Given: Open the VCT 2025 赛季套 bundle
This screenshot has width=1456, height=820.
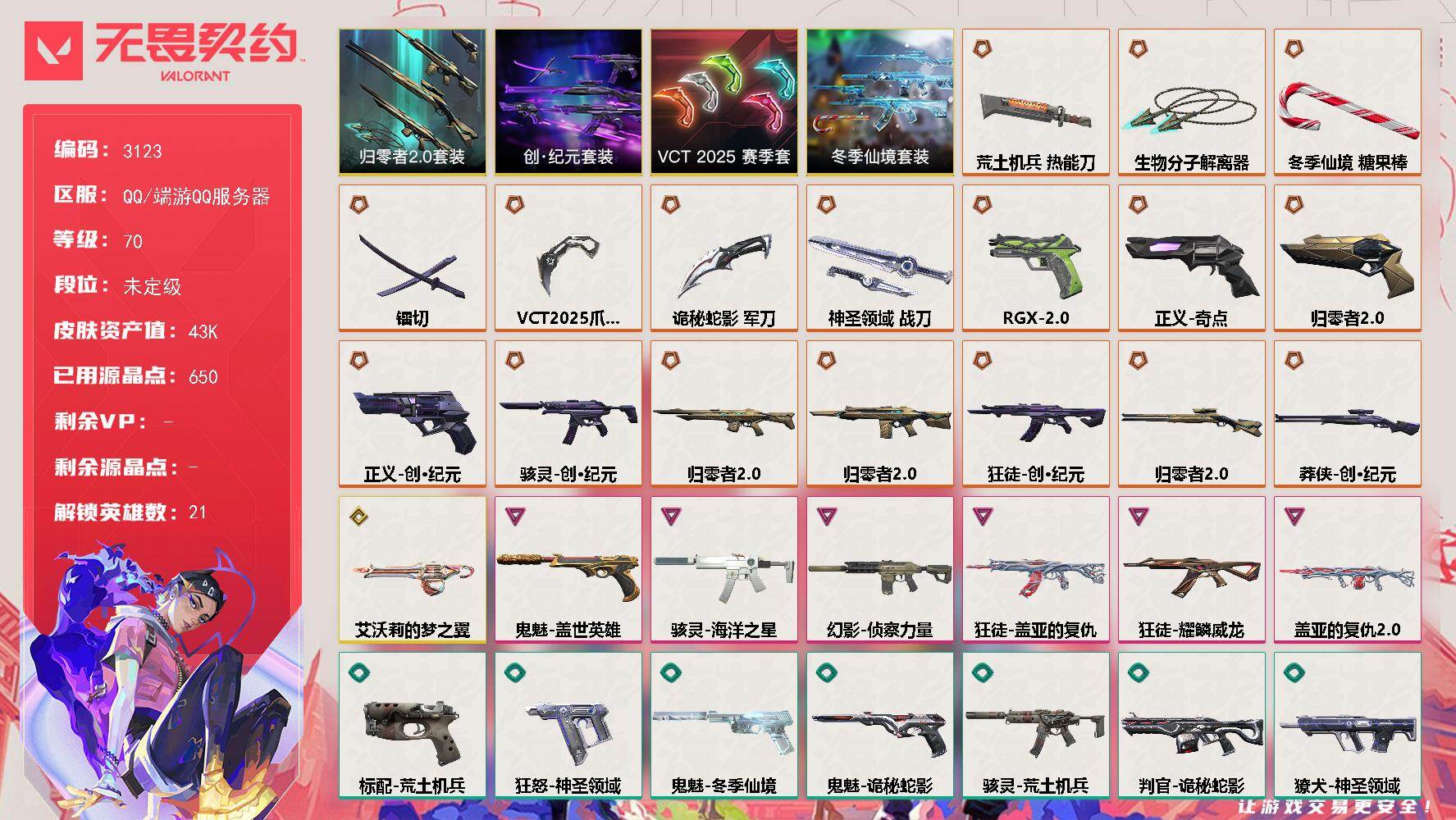Looking at the screenshot, I should (723, 102).
